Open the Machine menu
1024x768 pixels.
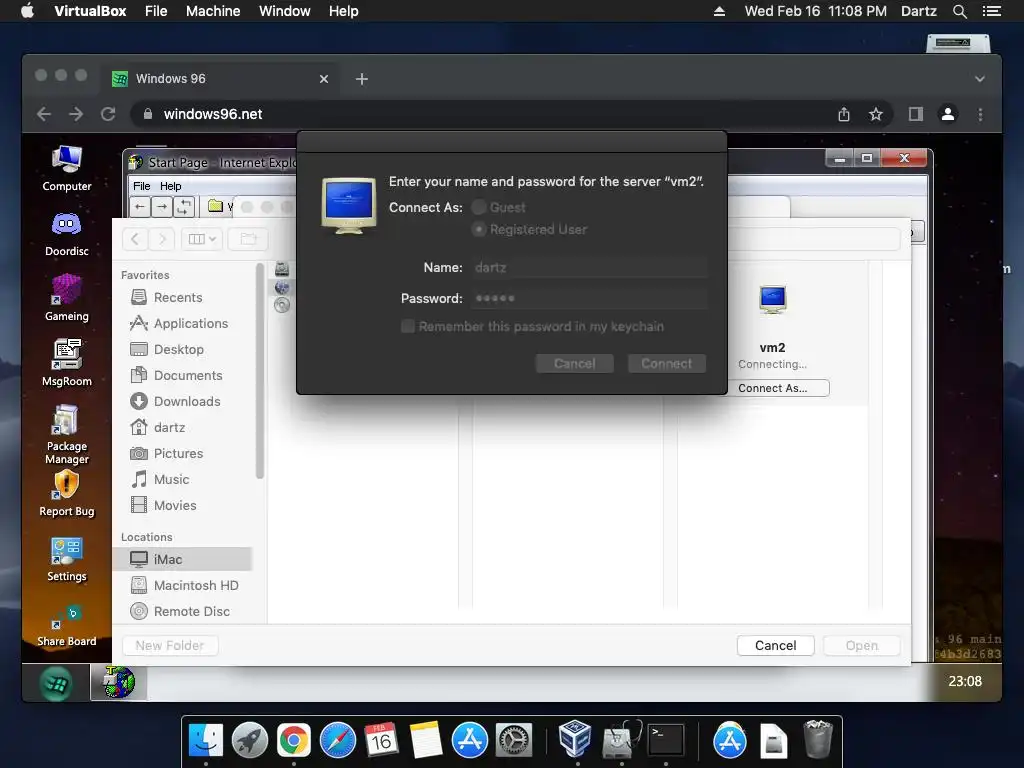coord(213,11)
